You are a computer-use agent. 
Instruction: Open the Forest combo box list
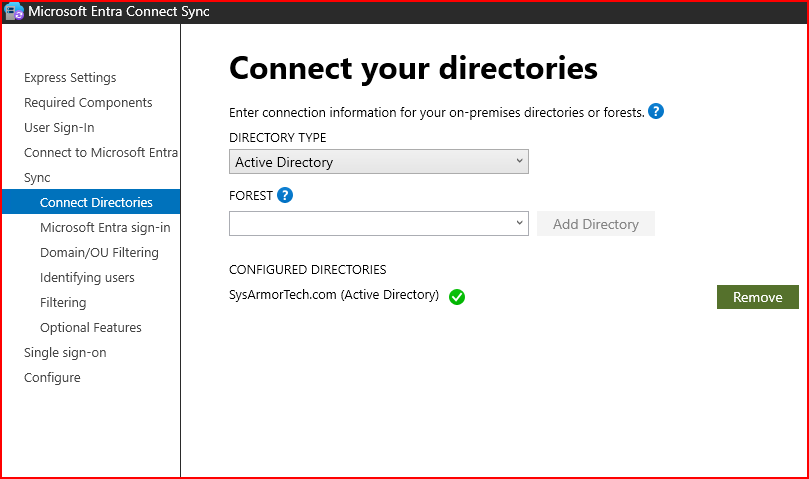pyautogui.click(x=520, y=223)
